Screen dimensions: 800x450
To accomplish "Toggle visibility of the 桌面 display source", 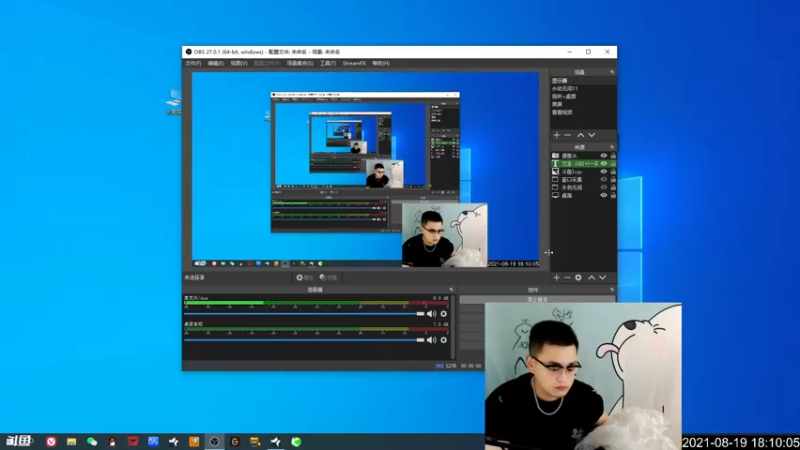I will [604, 195].
